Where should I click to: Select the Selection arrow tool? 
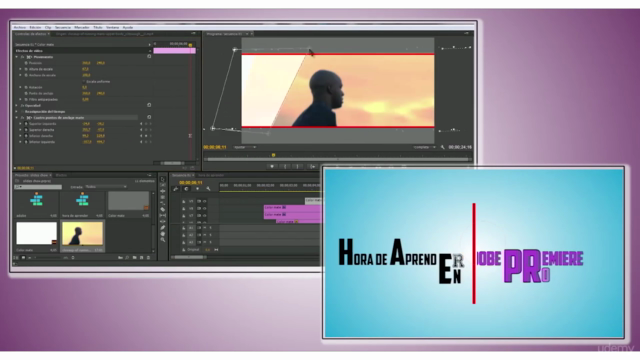coord(162,179)
